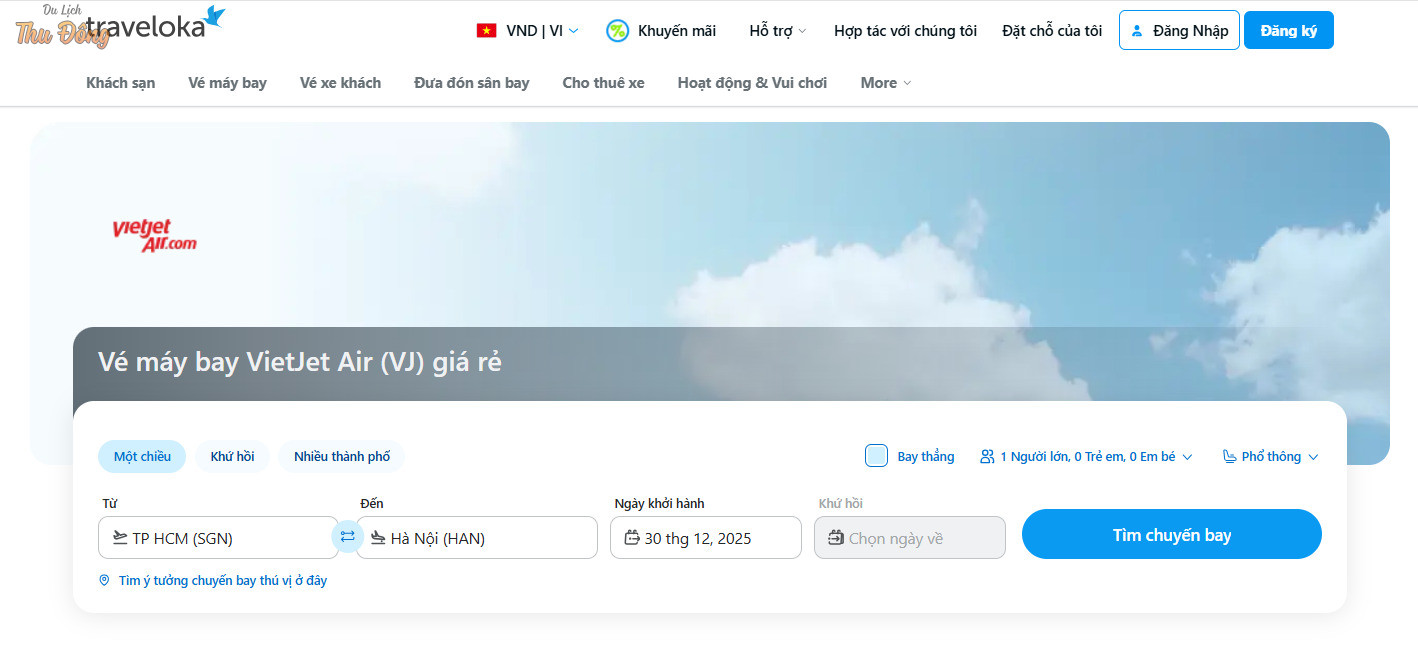Viewport: 1418px width, 663px height.
Task: Enable the Bay thẳng checkbox
Action: coord(876,456)
